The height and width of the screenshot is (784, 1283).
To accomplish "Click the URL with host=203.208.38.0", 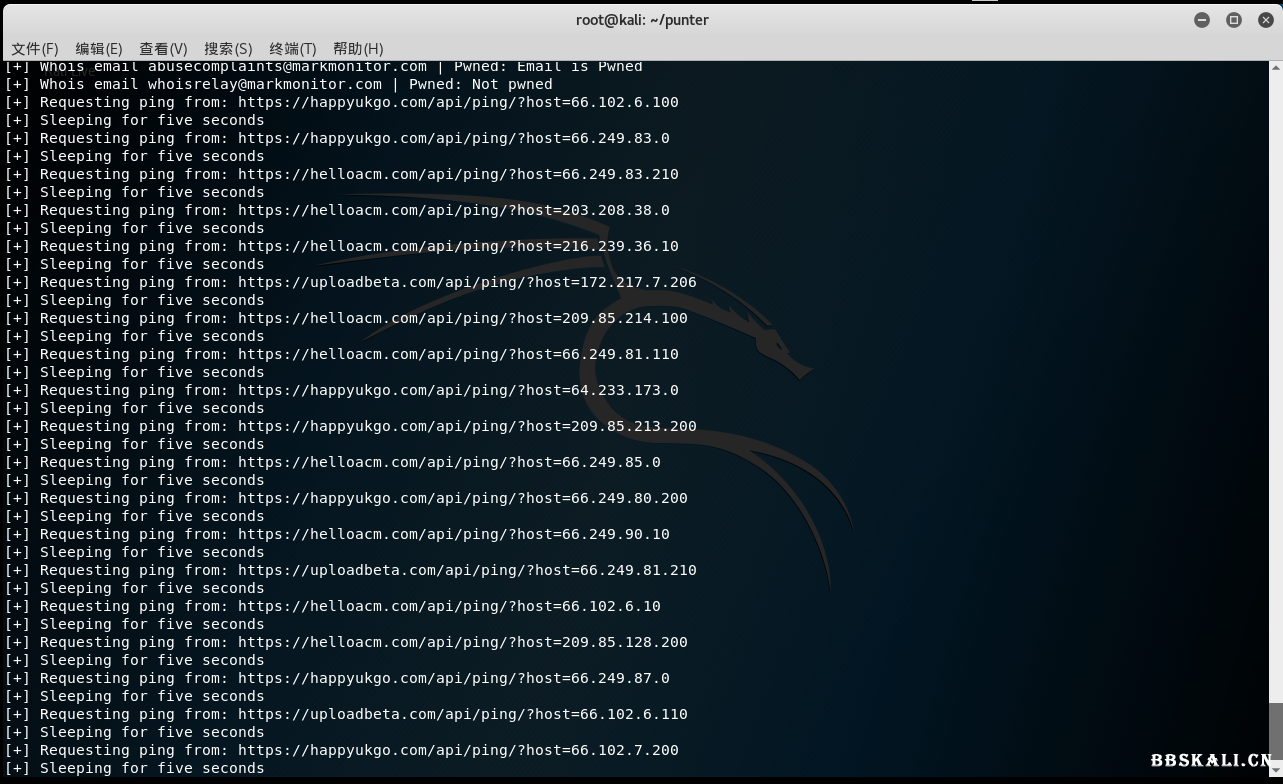I will [453, 210].
